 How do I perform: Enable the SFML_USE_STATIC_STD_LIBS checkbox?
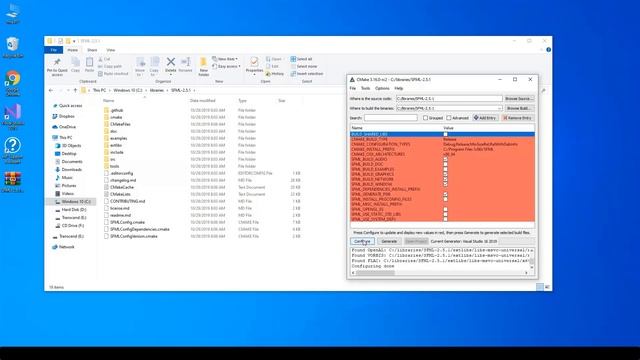pyautogui.click(x=445, y=214)
